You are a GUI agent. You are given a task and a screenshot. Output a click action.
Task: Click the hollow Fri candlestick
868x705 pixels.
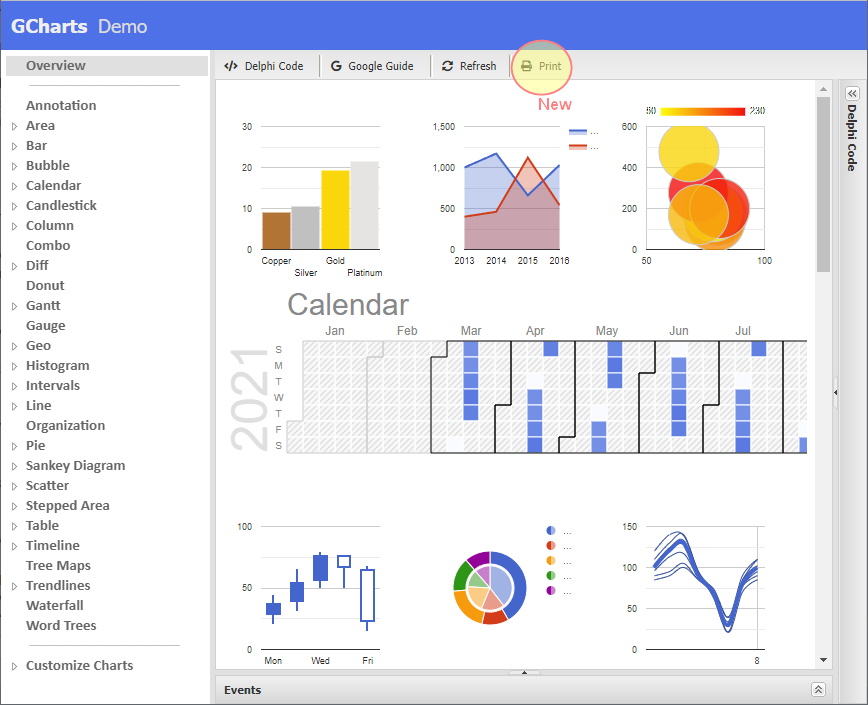[368, 595]
